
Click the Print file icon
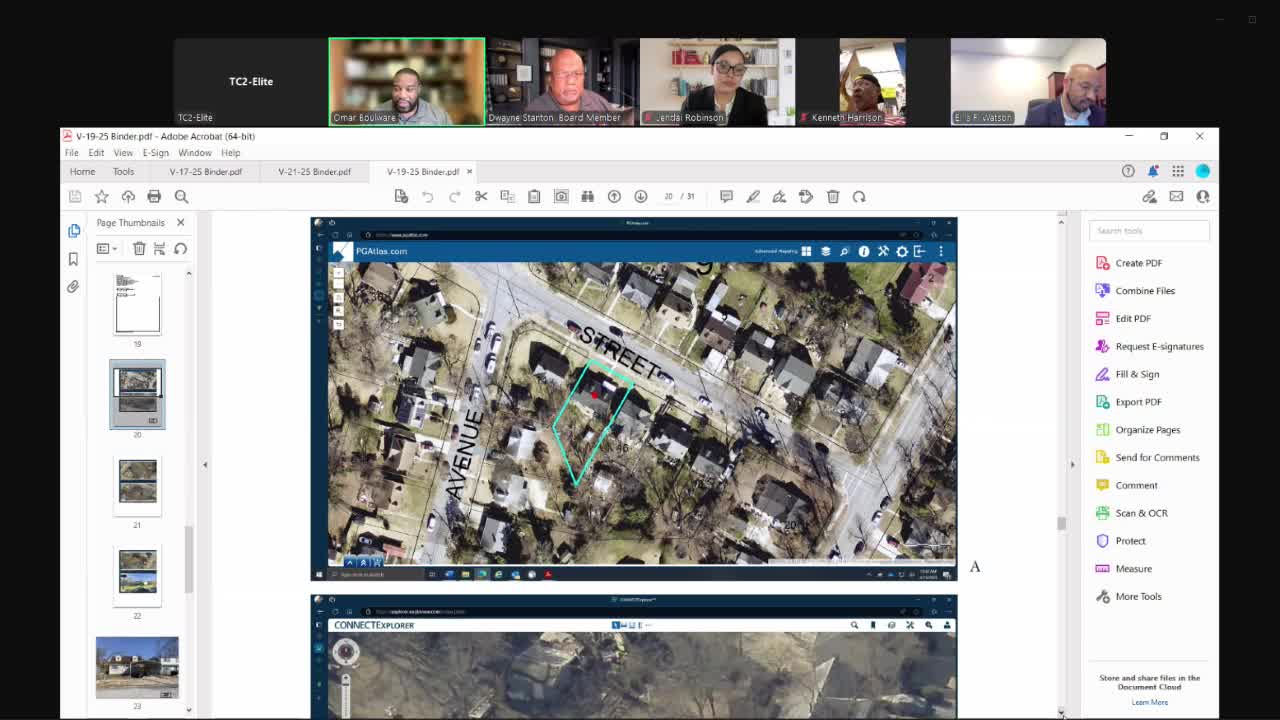tap(154, 197)
